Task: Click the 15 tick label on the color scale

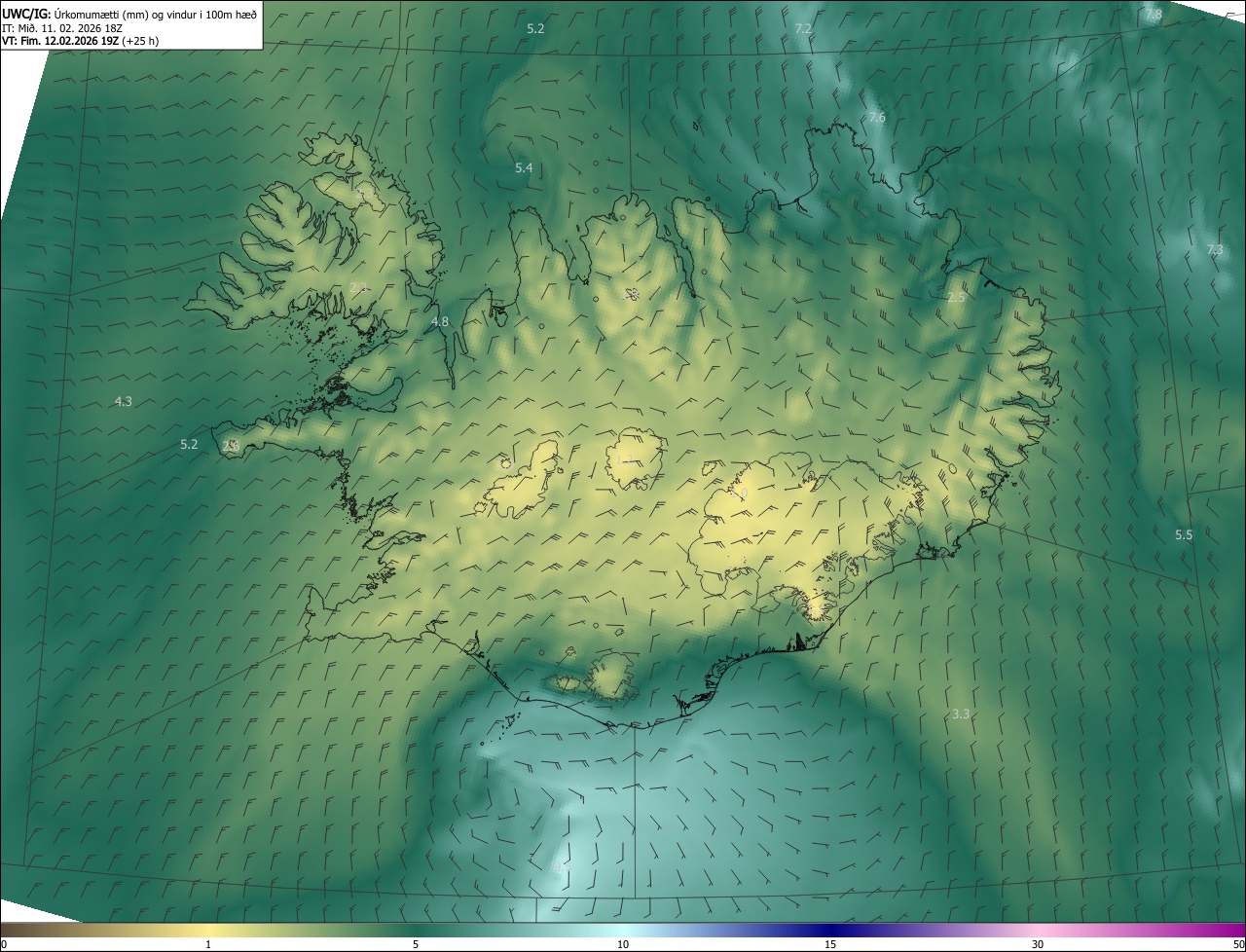Action: pos(830,944)
